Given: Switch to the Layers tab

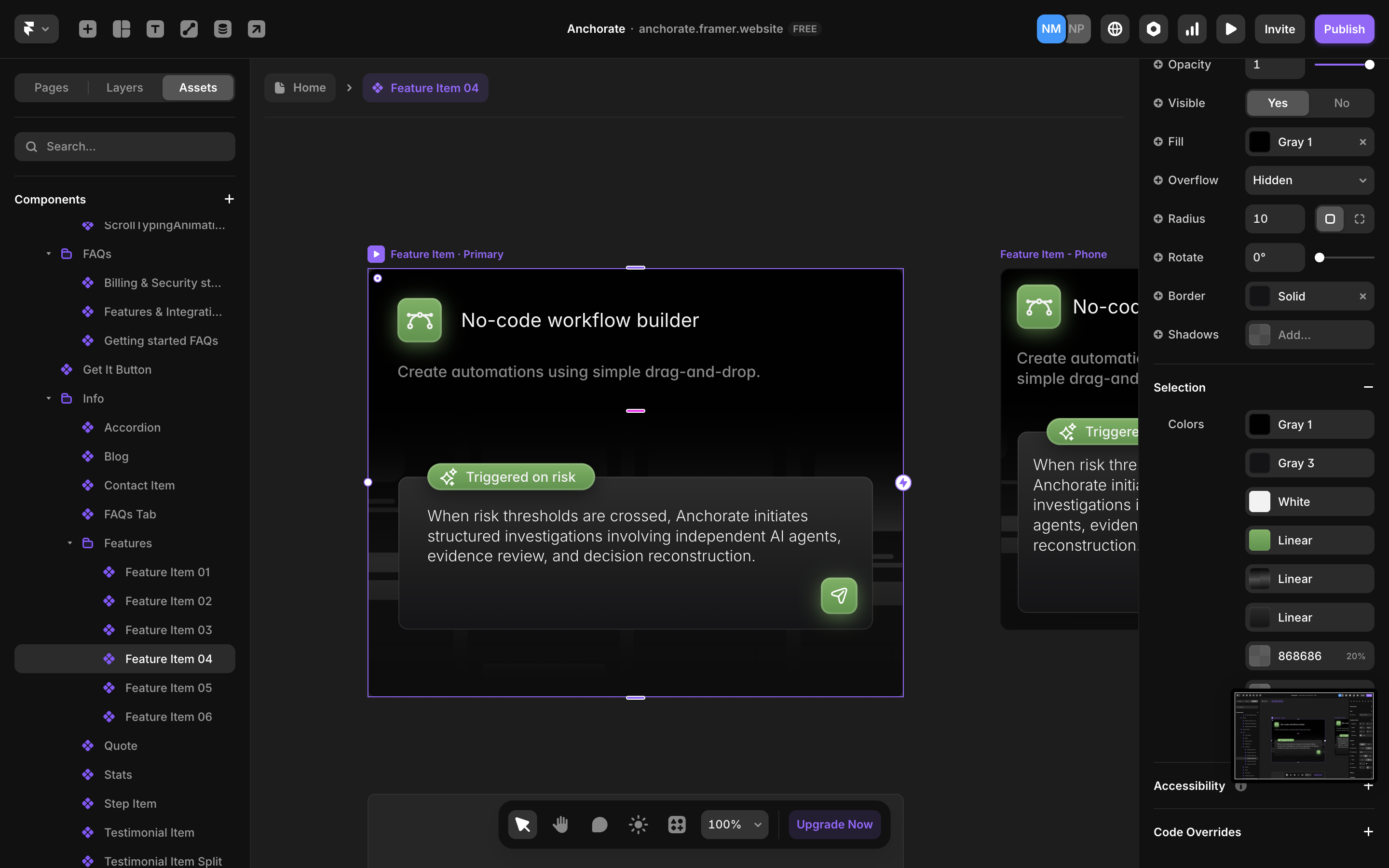Looking at the screenshot, I should point(124,88).
